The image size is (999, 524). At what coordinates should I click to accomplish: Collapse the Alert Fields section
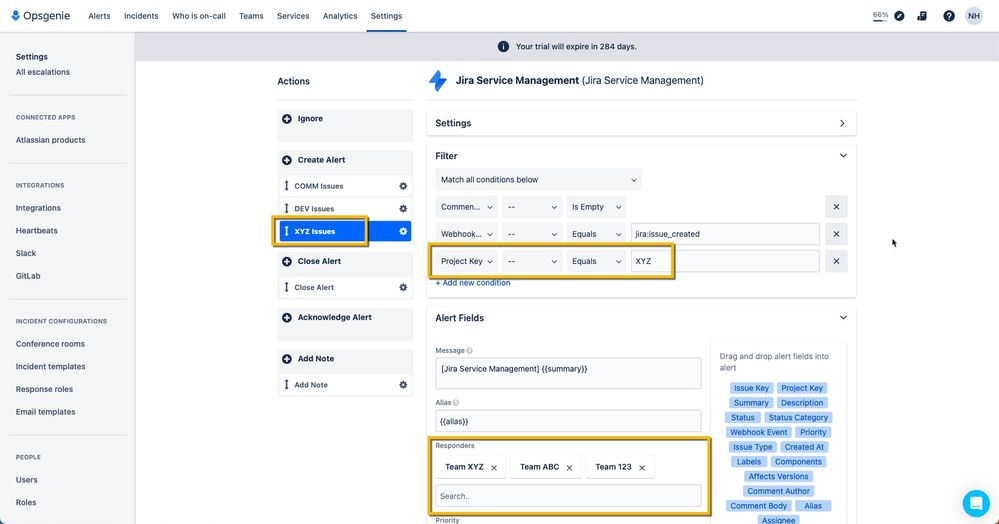pos(843,317)
